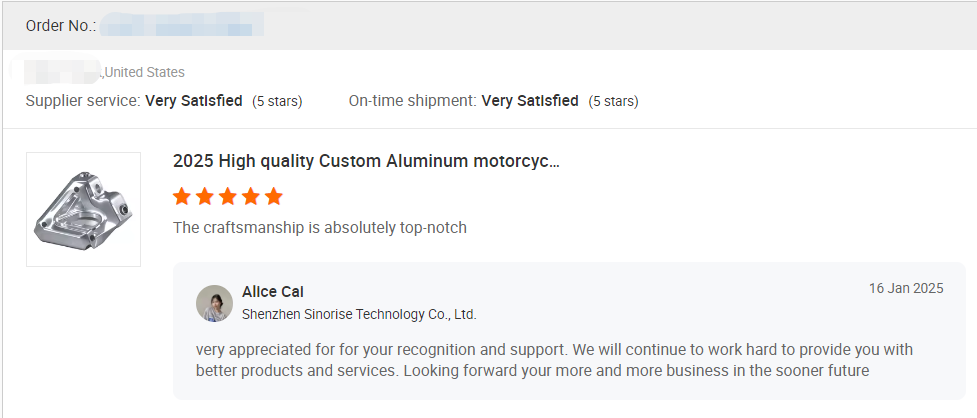The height and width of the screenshot is (418, 977).
Task: Click the 5 stars text beside On-time shipment
Action: click(613, 101)
